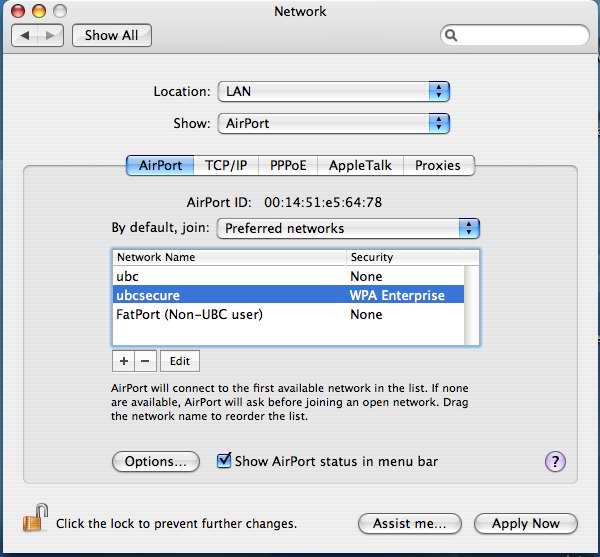This screenshot has width=600, height=557.
Task: Remove selected network with minus button
Action: click(144, 360)
